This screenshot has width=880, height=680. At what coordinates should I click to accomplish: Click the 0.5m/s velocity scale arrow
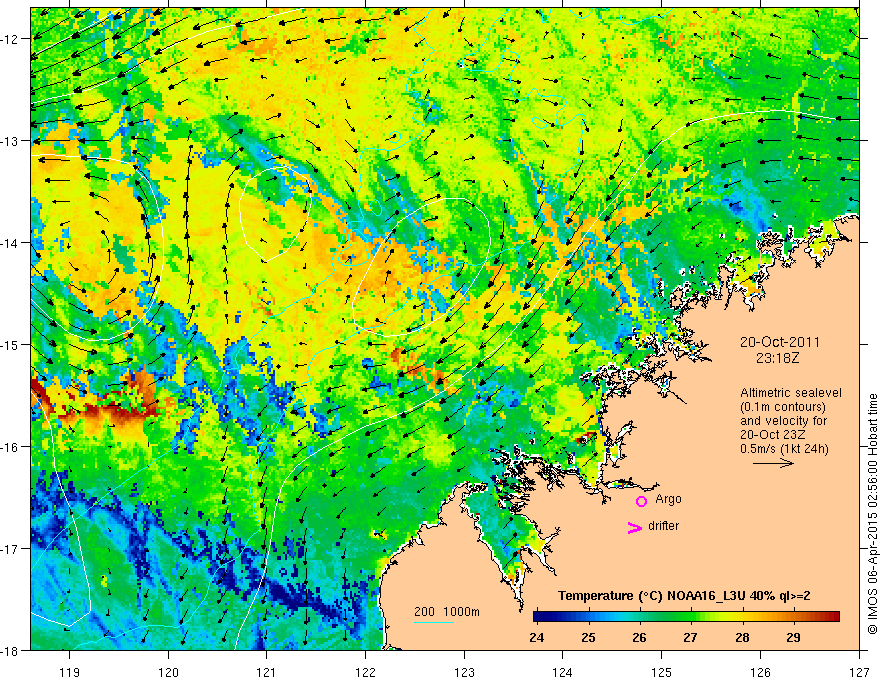coord(773,463)
